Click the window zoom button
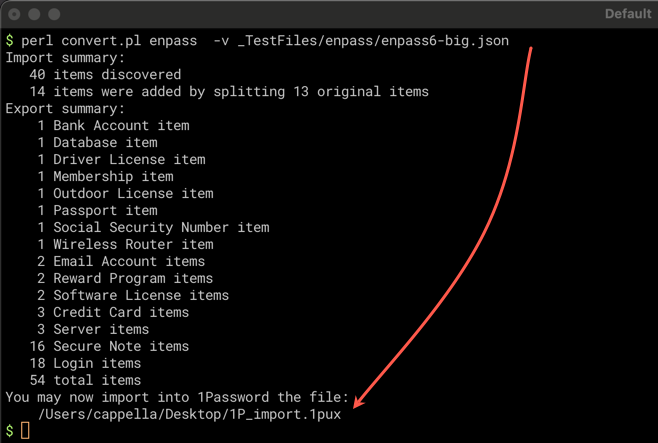 pos(54,15)
